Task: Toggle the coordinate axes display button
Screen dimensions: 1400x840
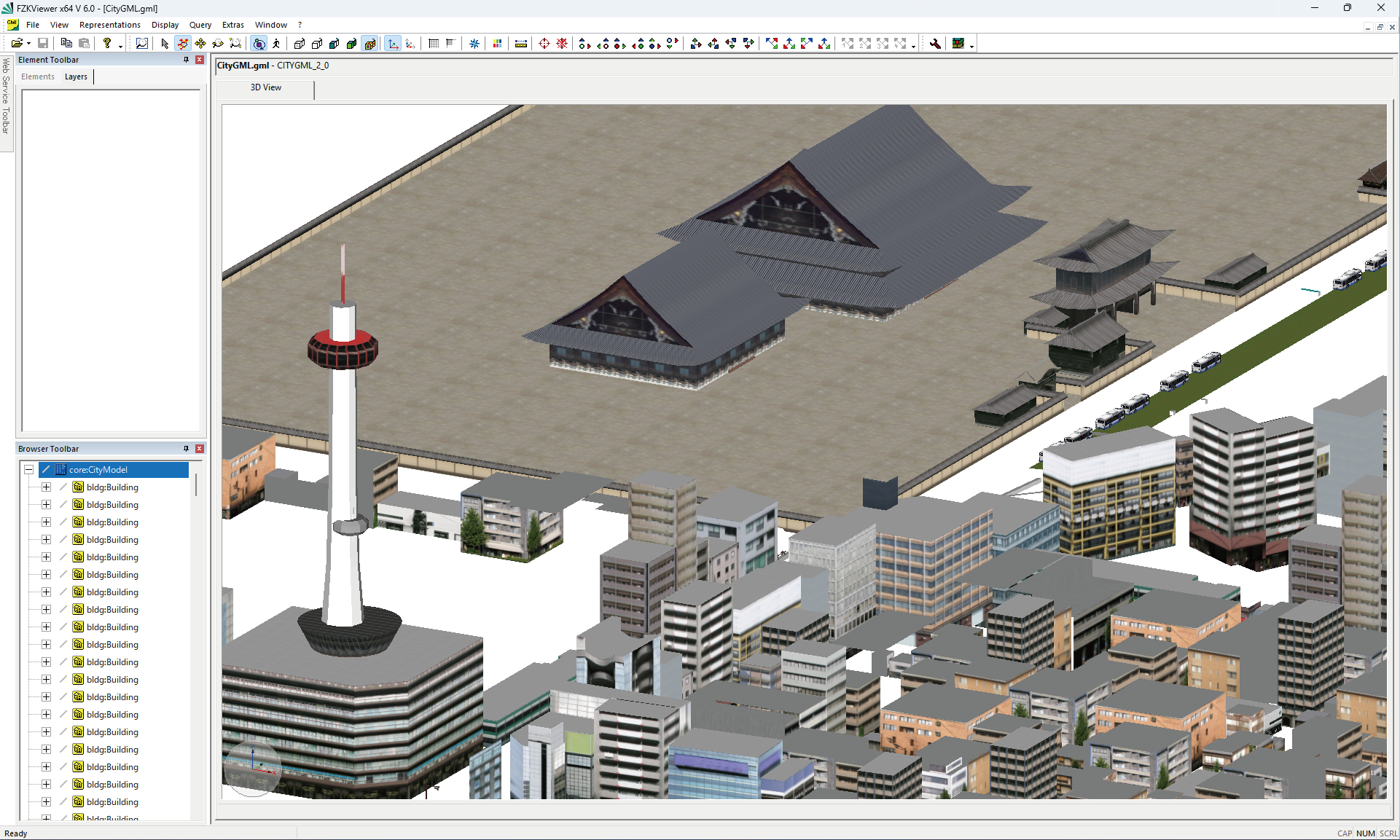Action: pyautogui.click(x=393, y=44)
